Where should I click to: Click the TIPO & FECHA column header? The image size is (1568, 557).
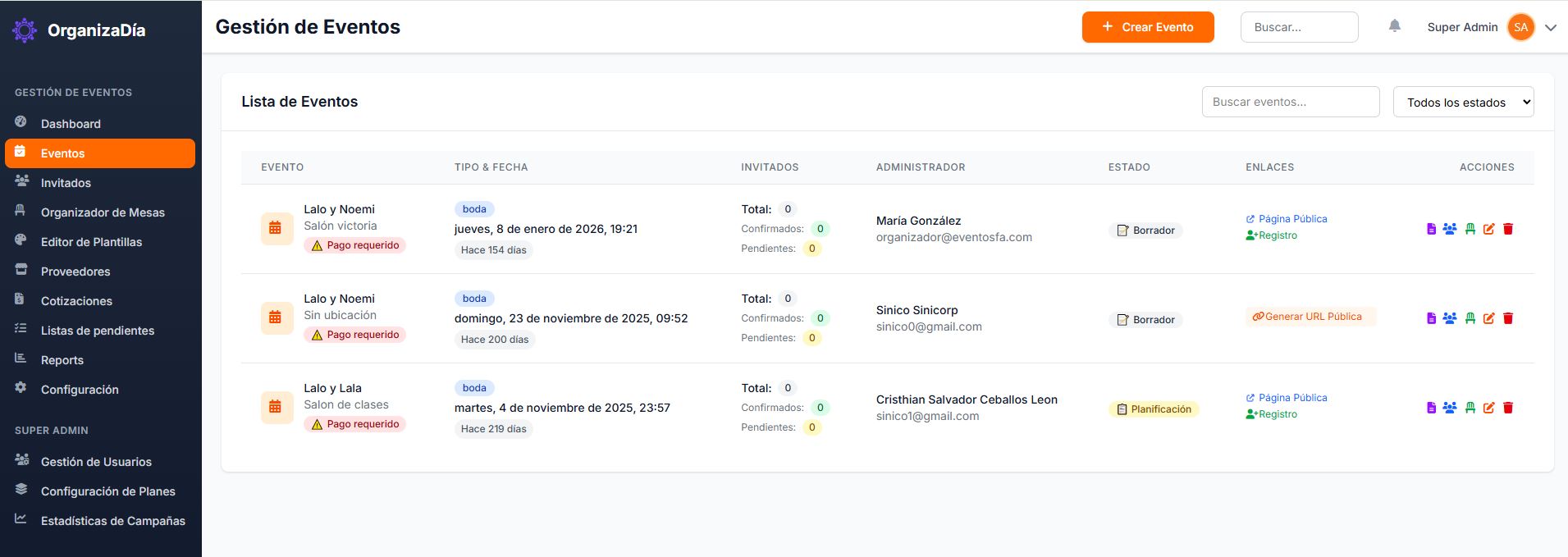[491, 167]
